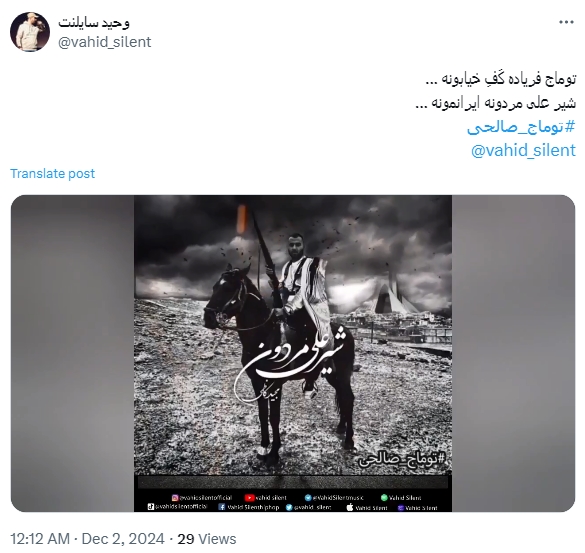Image resolution: width=585 pixels, height=553 pixels.
Task: Click the Facebook icon in video footer
Action: [x=221, y=507]
